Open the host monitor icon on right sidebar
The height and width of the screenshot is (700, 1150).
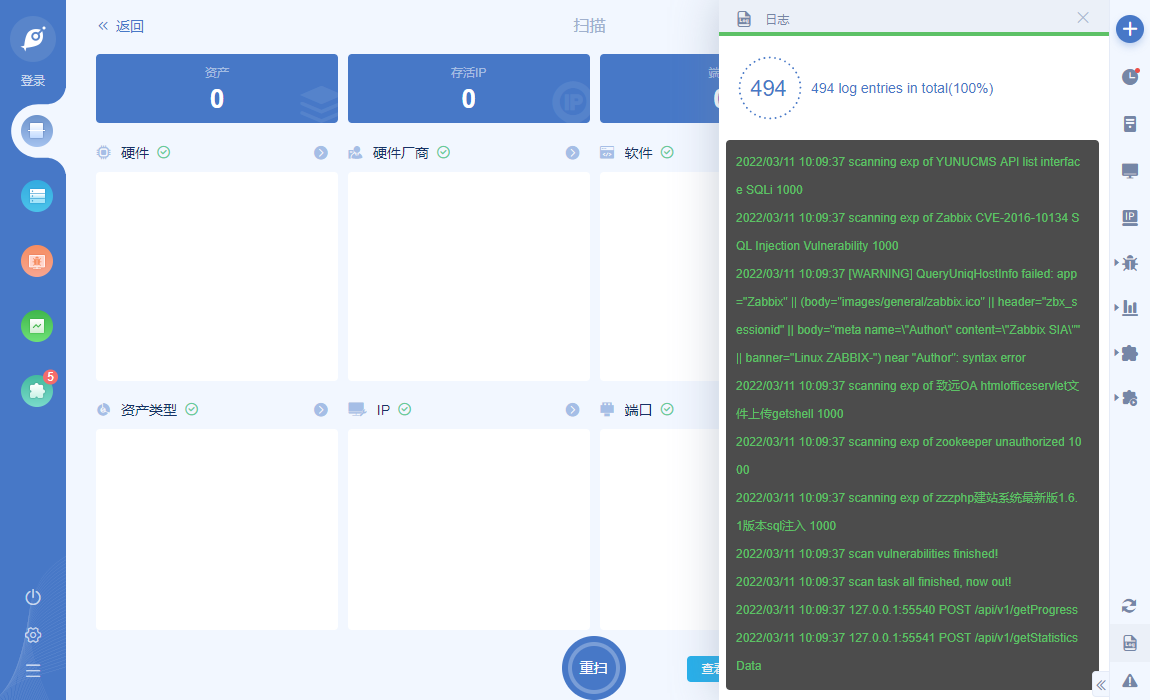point(1132,169)
